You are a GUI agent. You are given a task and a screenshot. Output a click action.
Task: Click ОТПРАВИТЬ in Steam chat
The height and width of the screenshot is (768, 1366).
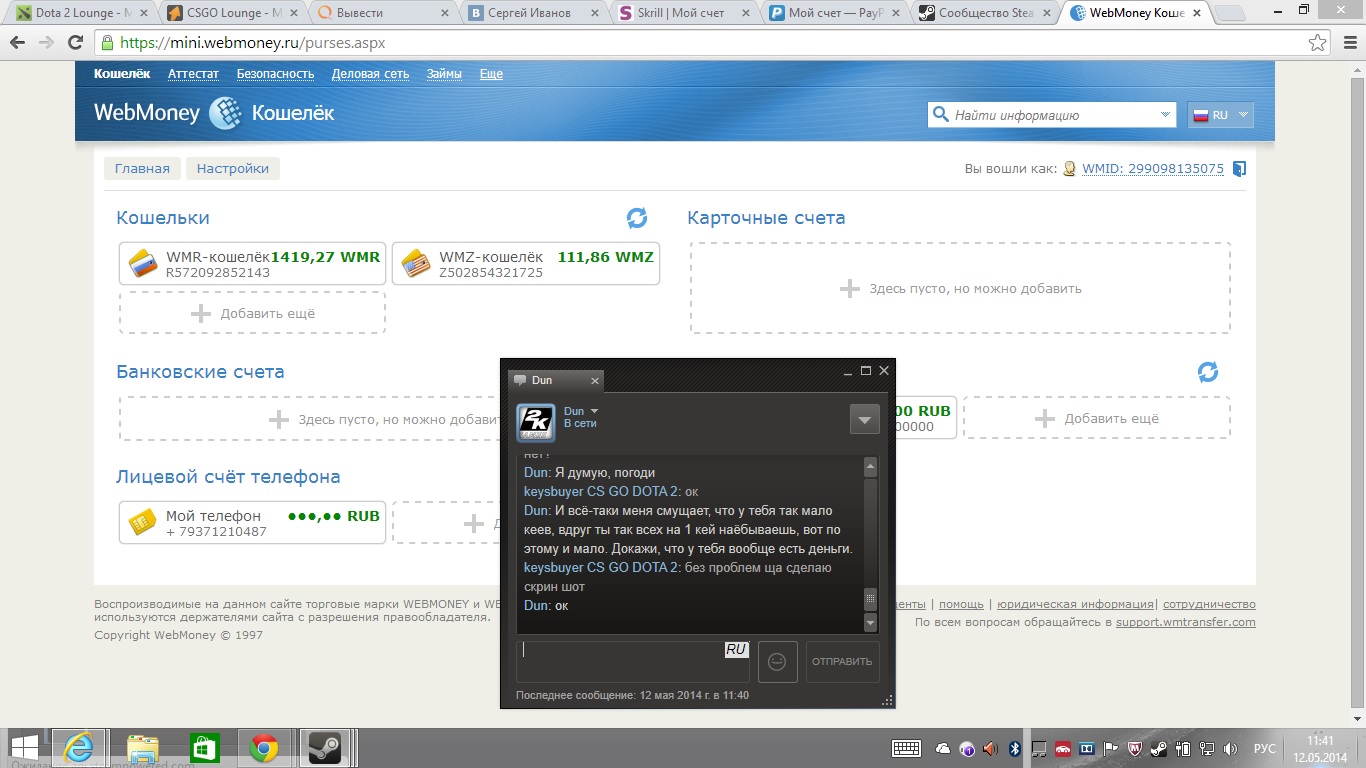(843, 662)
